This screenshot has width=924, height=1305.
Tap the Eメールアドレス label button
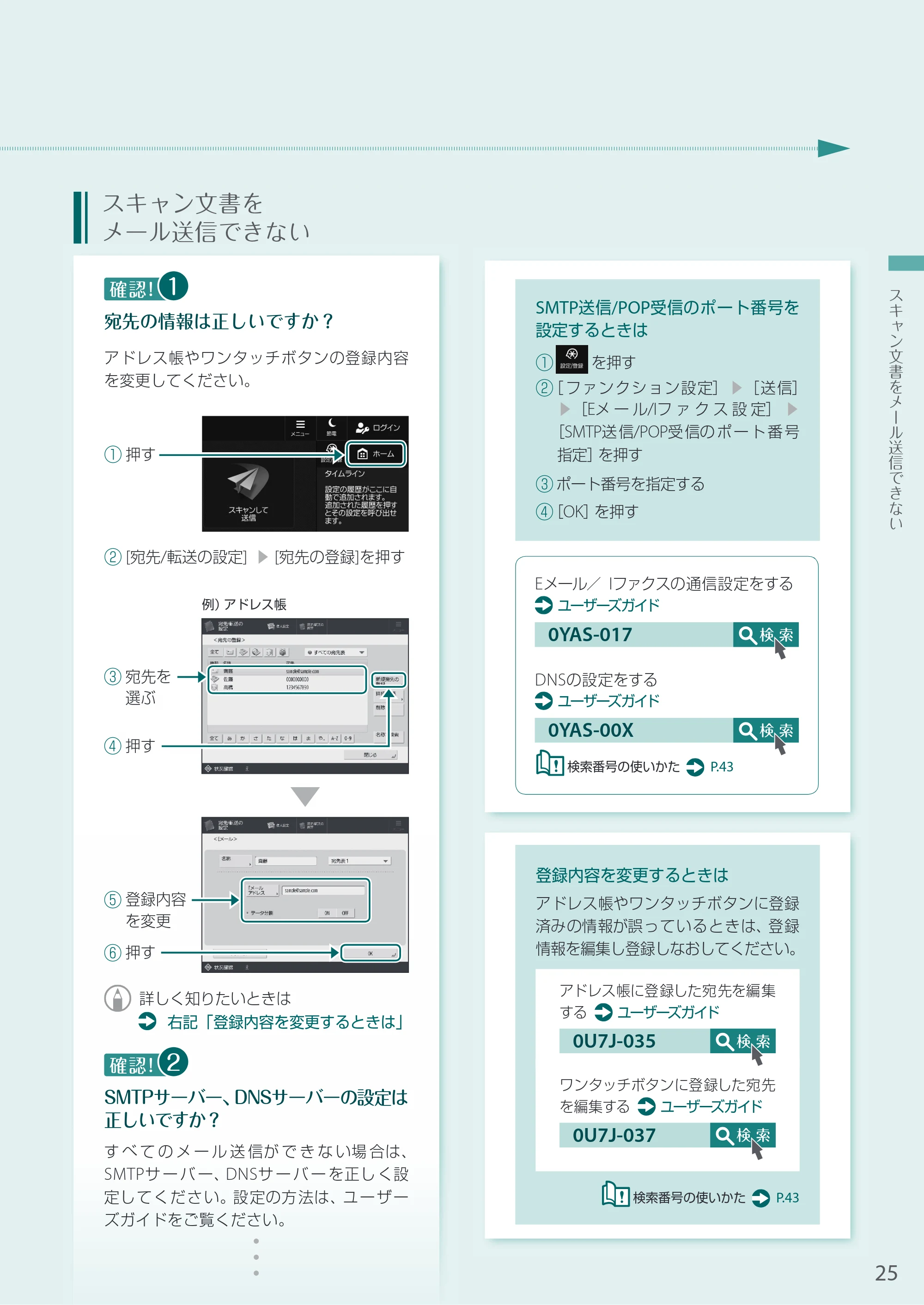(x=263, y=890)
